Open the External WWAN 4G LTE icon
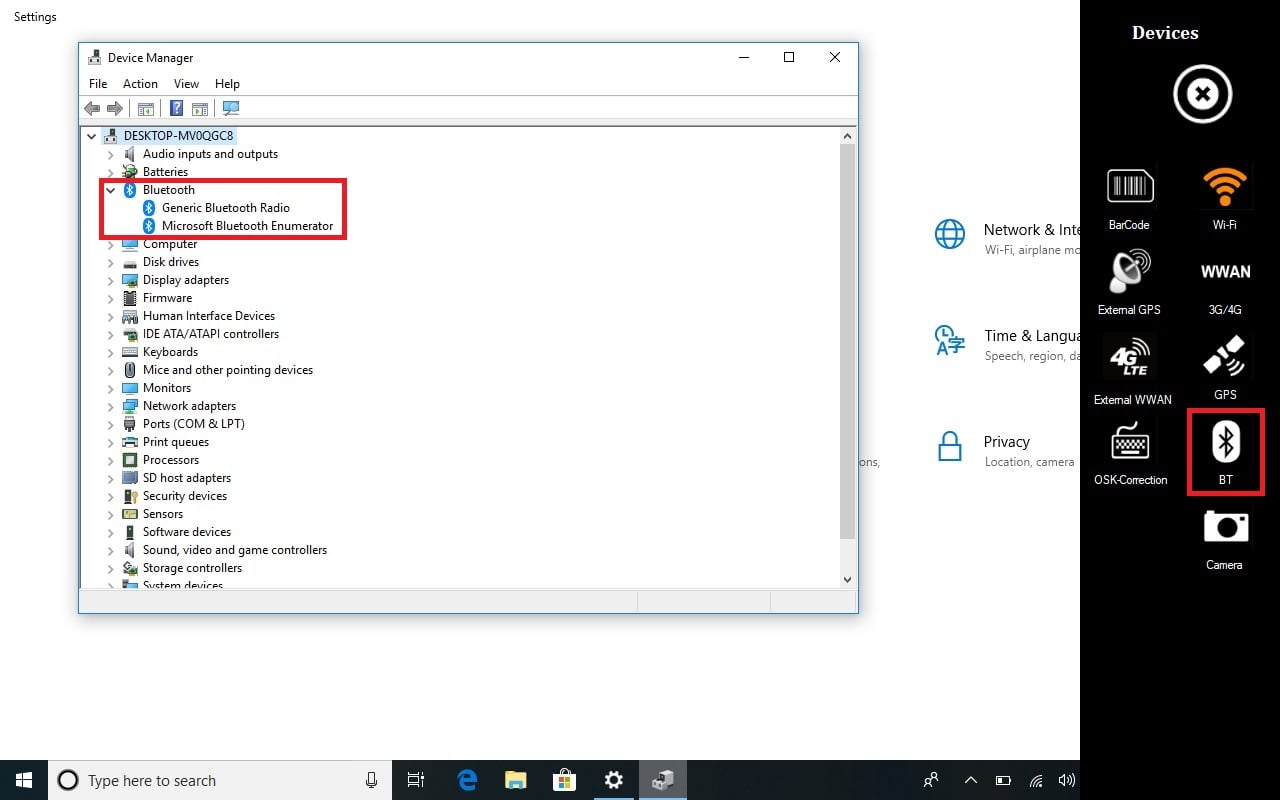The image size is (1280, 800). tap(1130, 358)
